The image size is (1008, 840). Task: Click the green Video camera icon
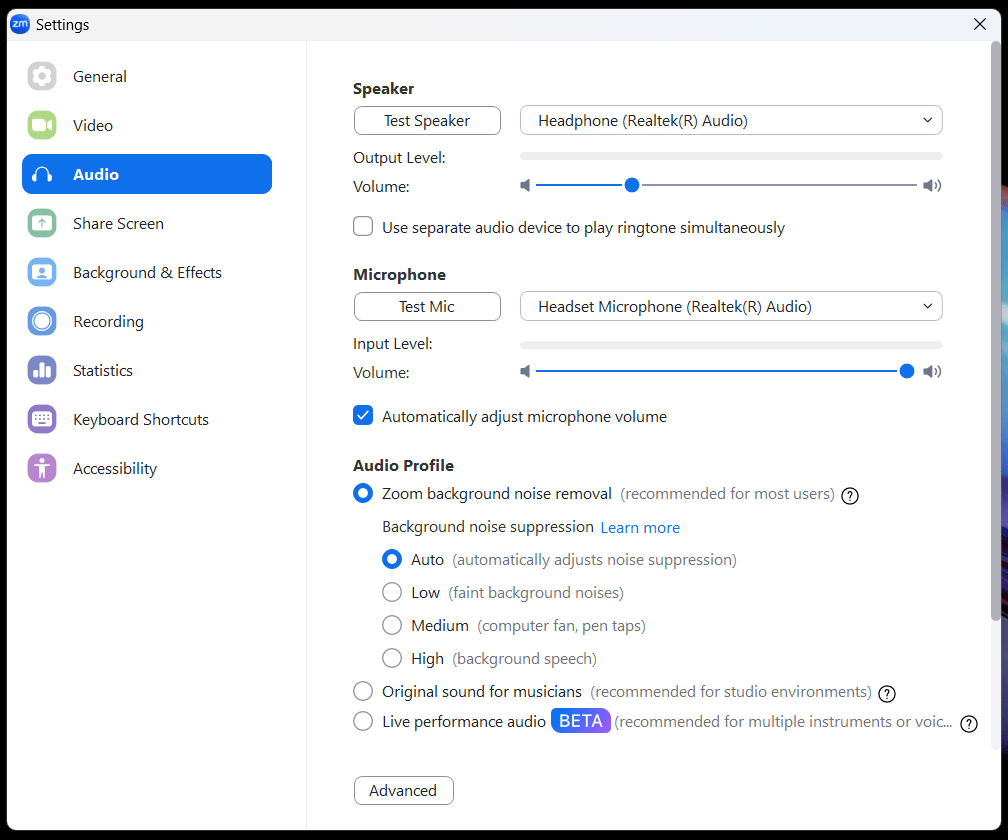click(42, 125)
